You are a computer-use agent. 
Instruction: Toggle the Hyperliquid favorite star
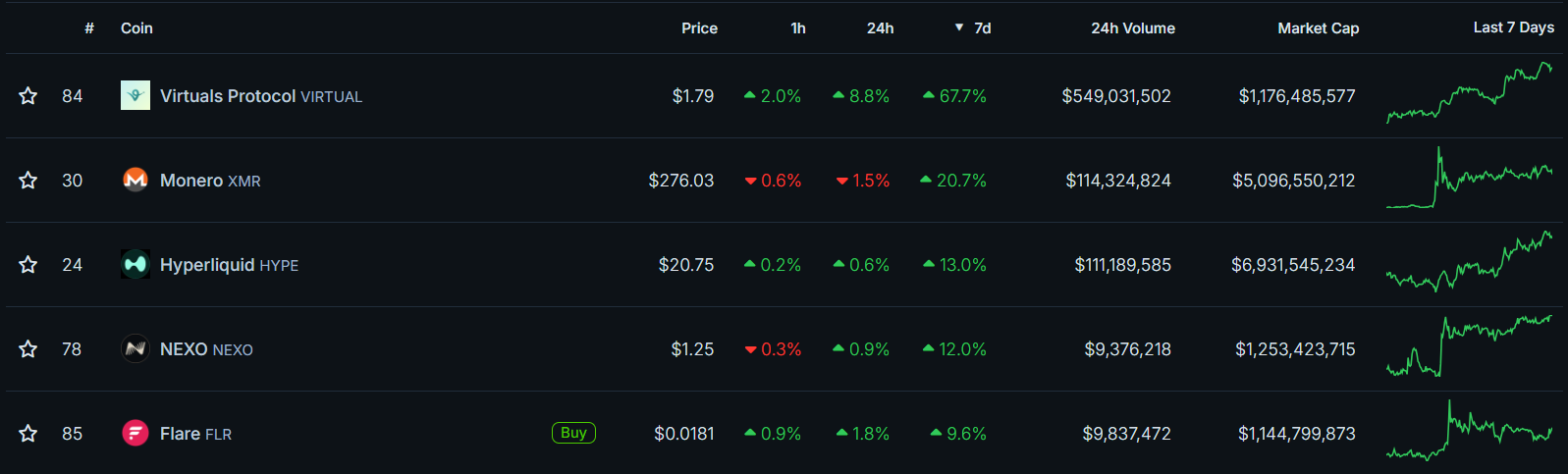pos(28,264)
